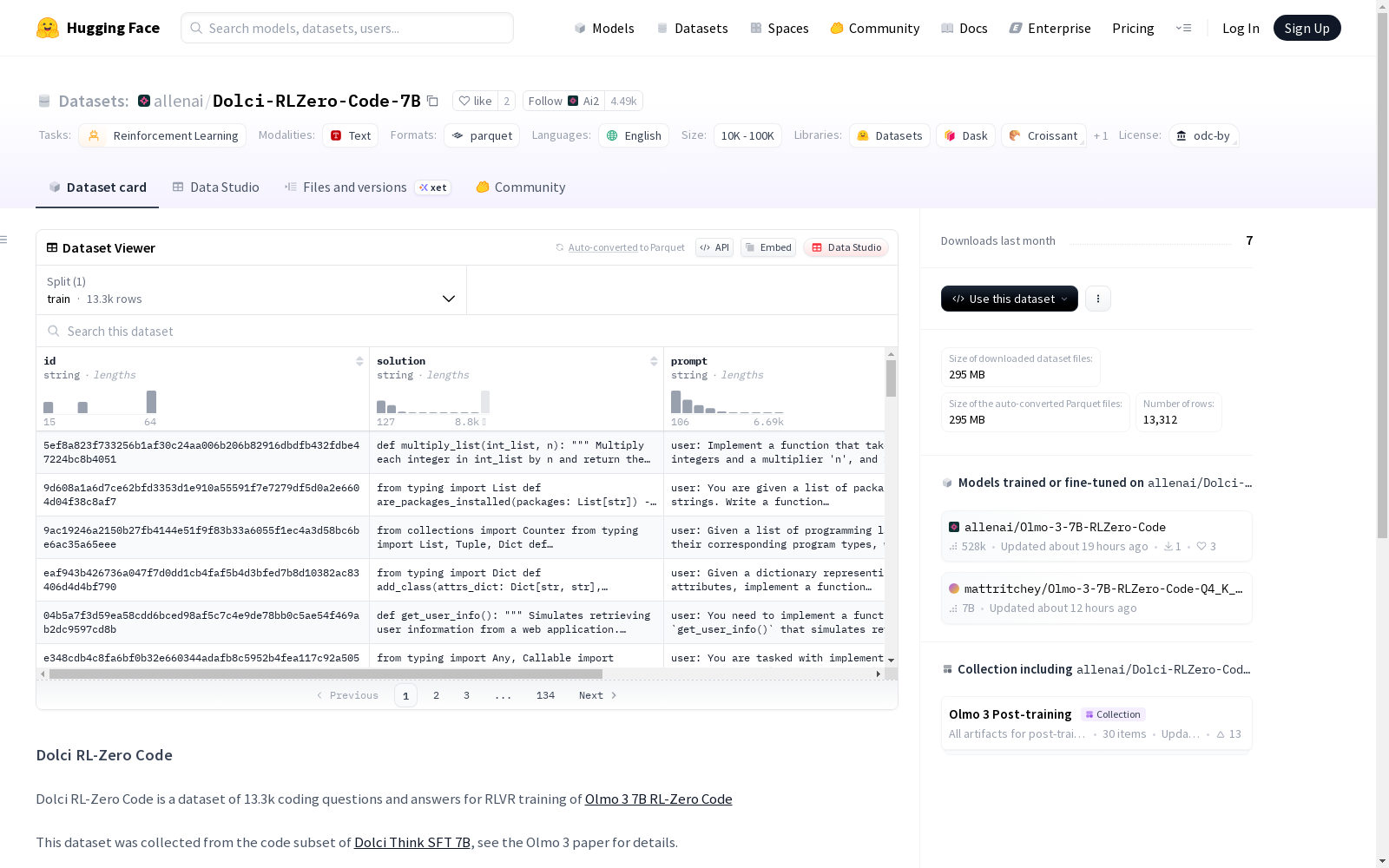Click the Reinforcement Learning task tag
This screenshot has width=1389, height=868.
162,135
